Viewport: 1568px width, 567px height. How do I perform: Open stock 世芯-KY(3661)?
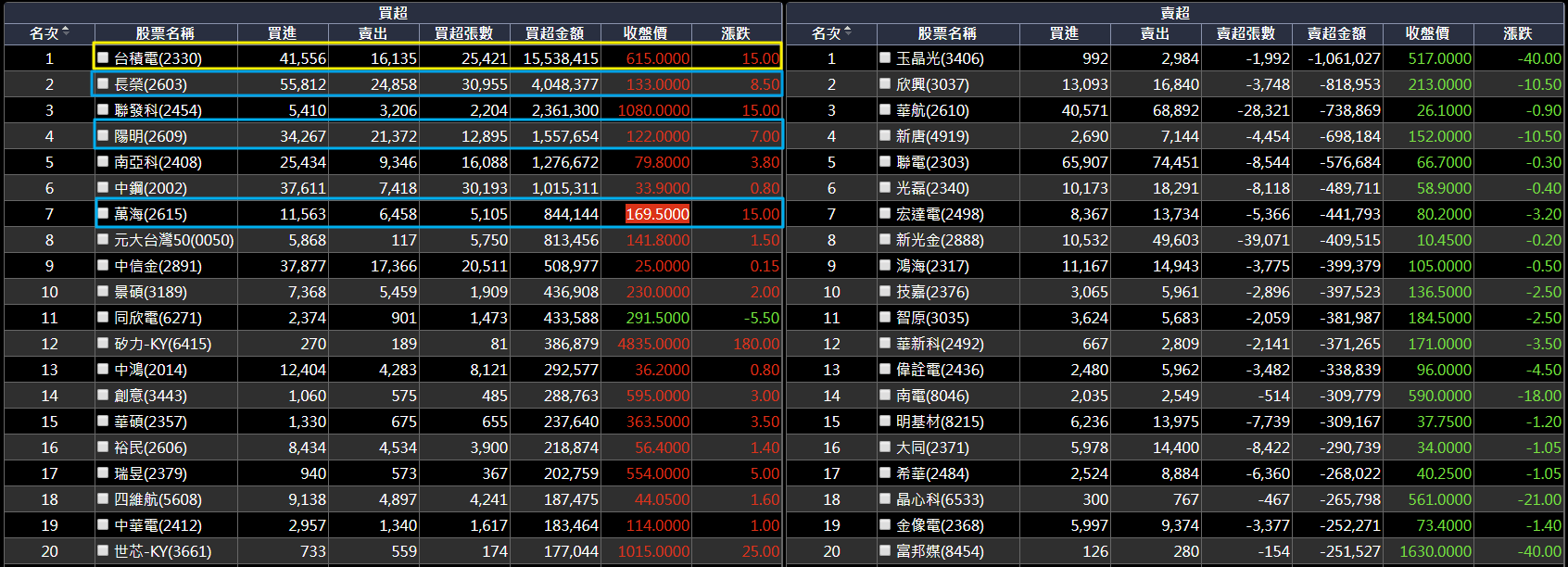(x=162, y=550)
